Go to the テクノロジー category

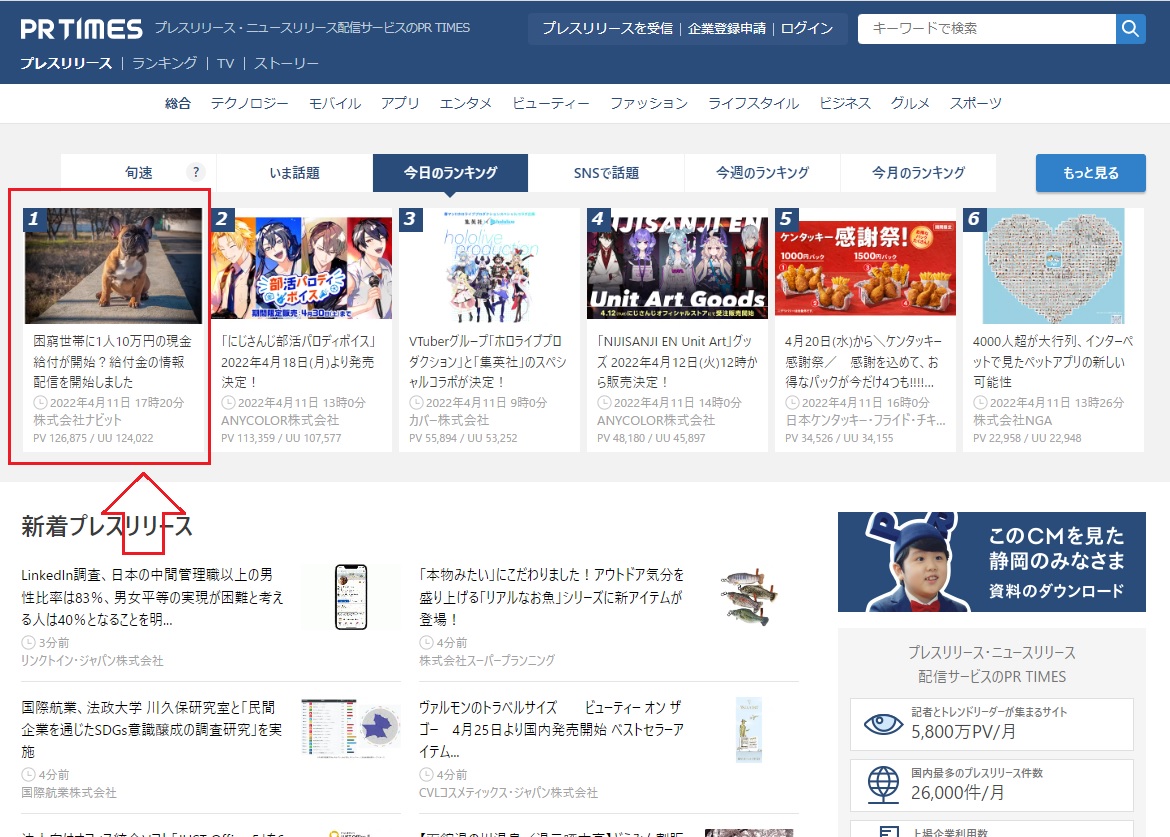(249, 103)
